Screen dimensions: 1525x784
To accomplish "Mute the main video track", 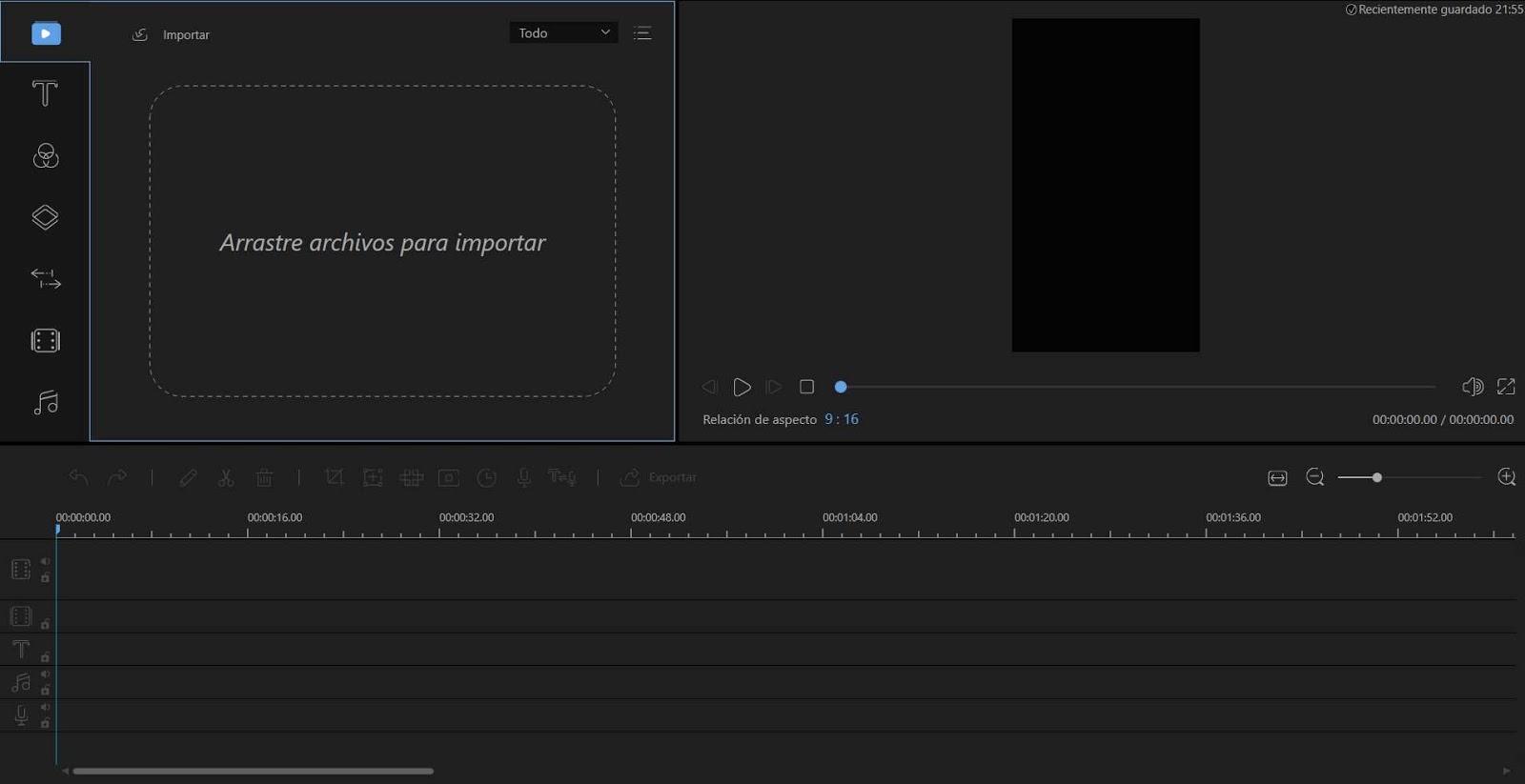I will [45, 562].
